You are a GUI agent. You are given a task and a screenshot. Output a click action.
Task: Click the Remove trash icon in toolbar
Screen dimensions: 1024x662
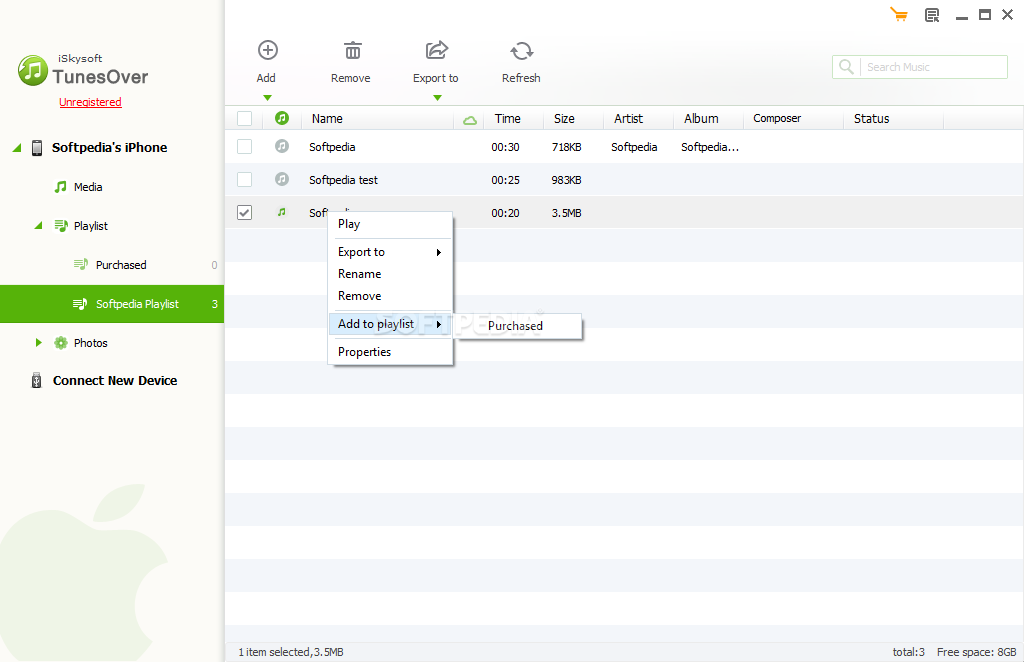(x=353, y=50)
